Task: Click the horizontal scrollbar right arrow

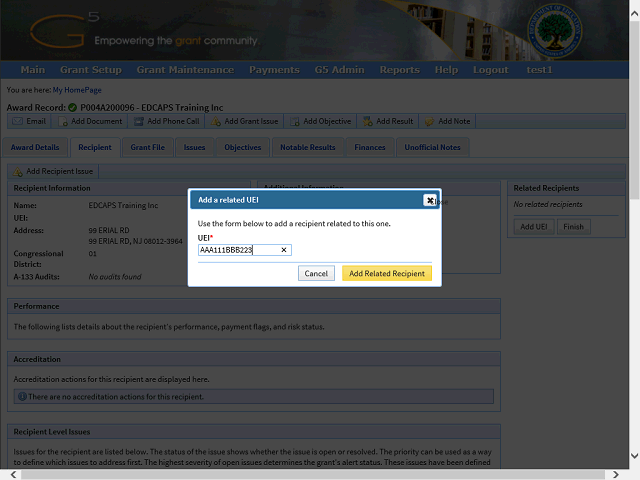Action: click(616, 474)
